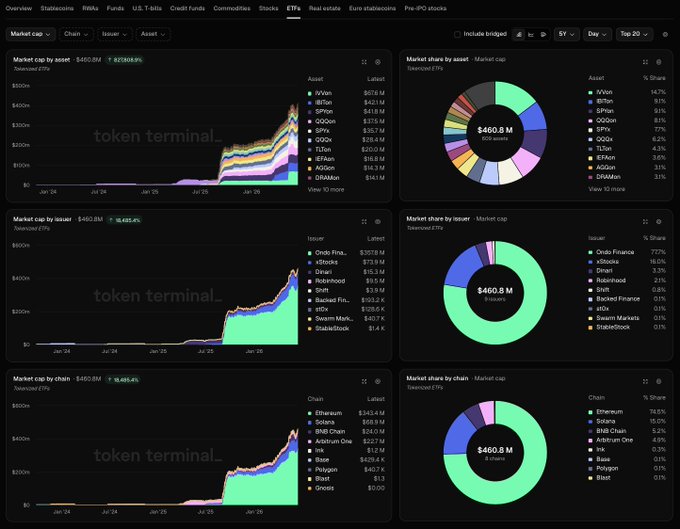Open the Credit funds tab
Viewport: 680px width, 529px height.
tap(187, 8)
